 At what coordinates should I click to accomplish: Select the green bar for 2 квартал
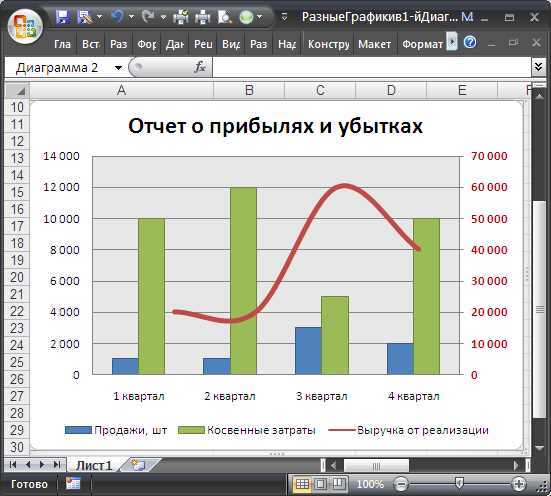tap(243, 281)
